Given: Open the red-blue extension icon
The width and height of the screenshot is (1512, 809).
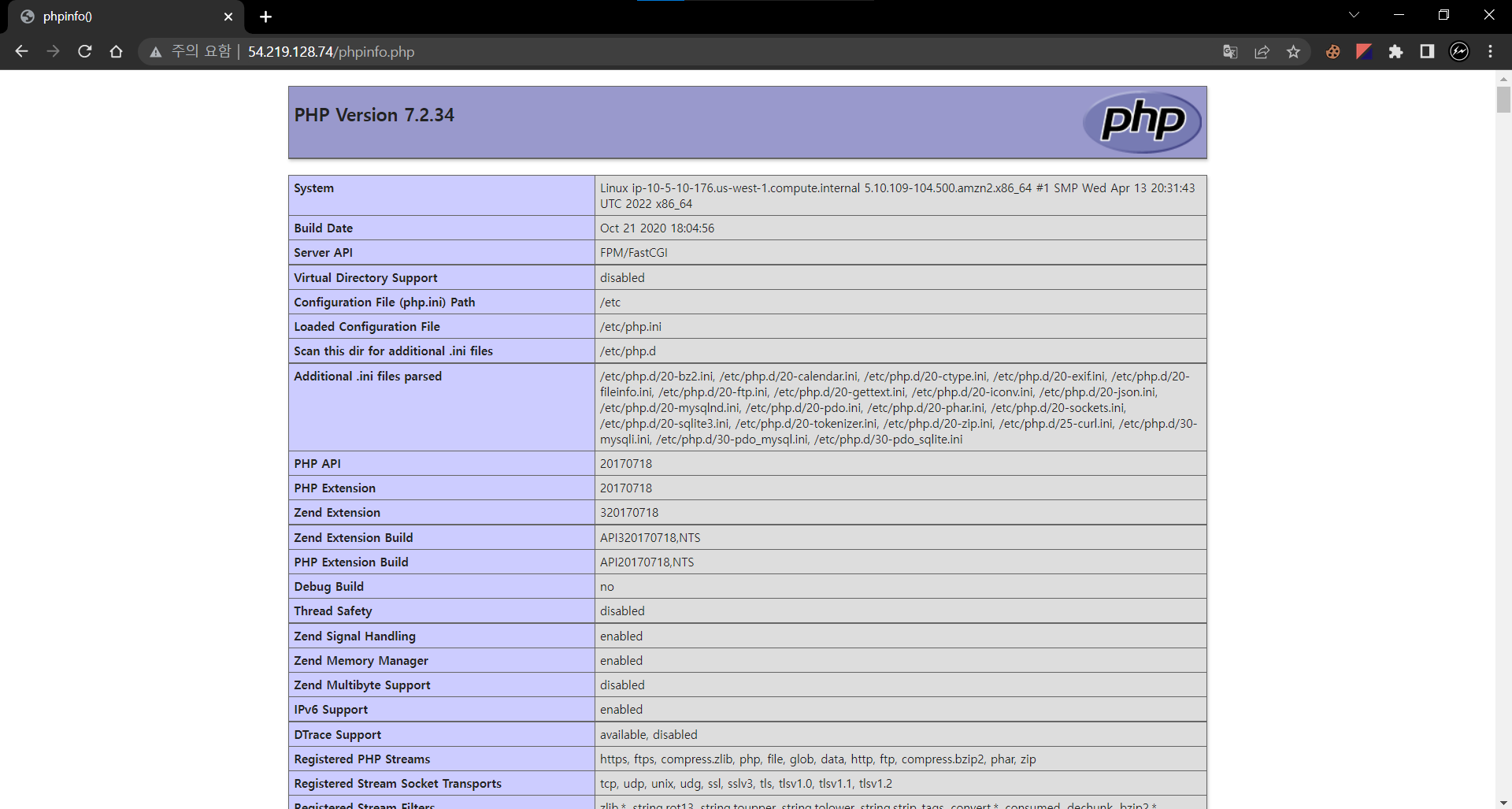Looking at the screenshot, I should tap(1364, 52).
